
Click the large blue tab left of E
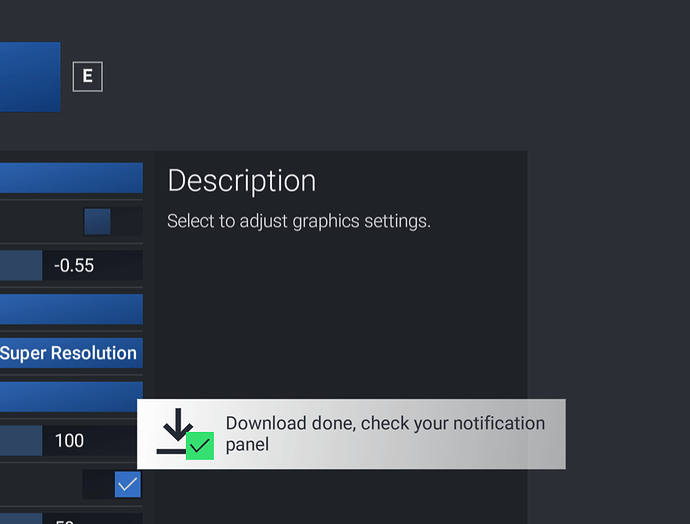(30, 77)
